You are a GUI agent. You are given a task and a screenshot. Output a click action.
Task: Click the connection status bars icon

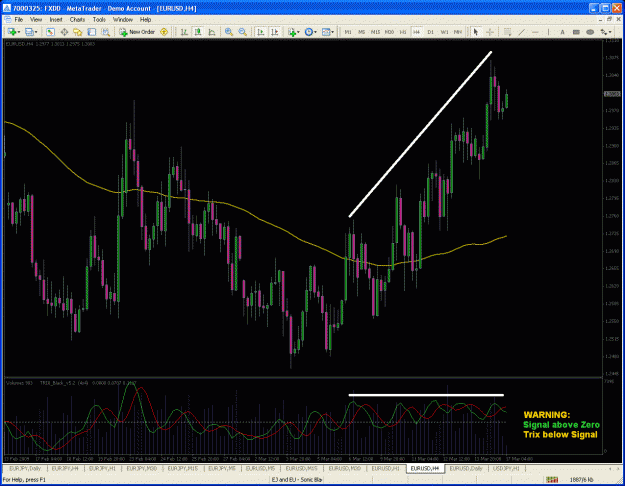[552, 480]
